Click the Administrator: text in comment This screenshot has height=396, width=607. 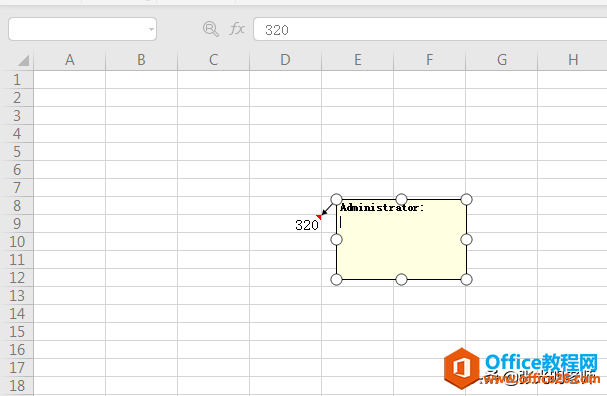(382, 207)
